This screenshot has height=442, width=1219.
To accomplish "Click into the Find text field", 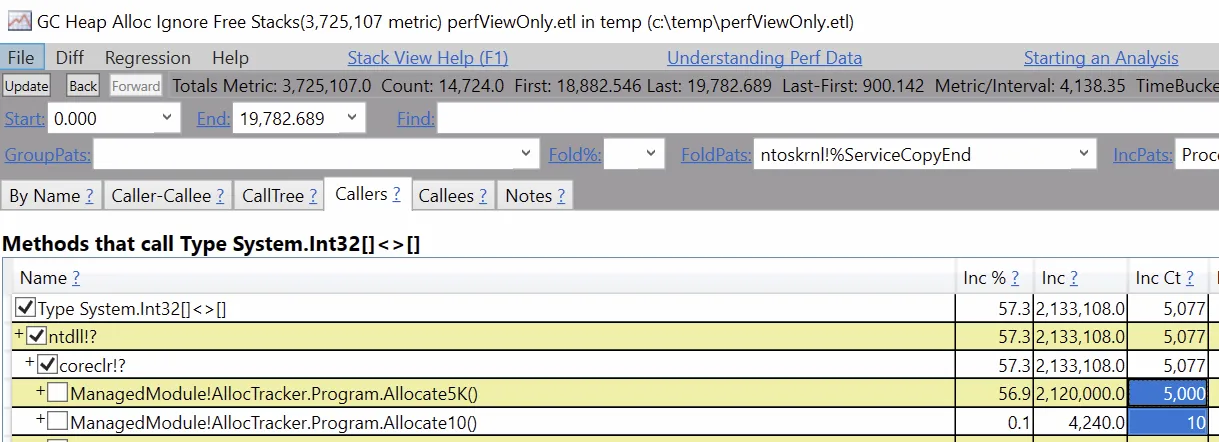I will coord(820,120).
